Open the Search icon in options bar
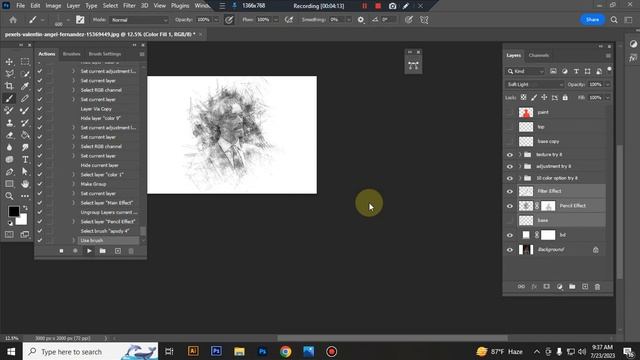This screenshot has height=360, width=640. pos(614,20)
